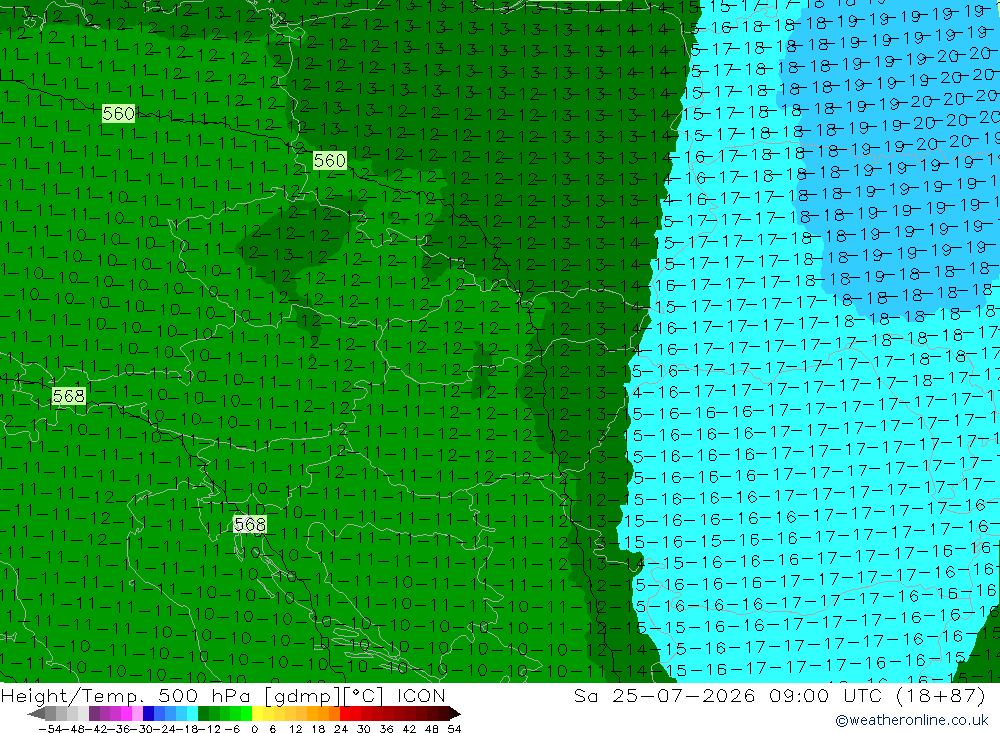
Task: Pick the bright yellow legend swatch above the 0 label
Action: tap(258, 713)
